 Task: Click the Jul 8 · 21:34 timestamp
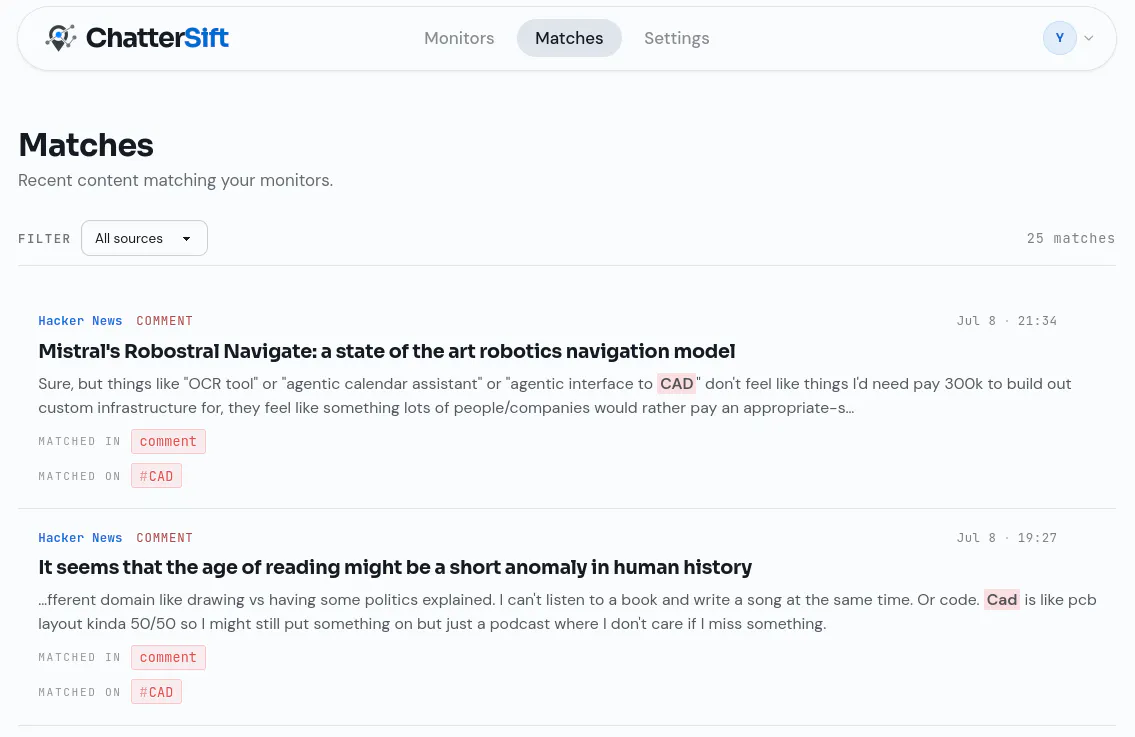click(x=1007, y=321)
